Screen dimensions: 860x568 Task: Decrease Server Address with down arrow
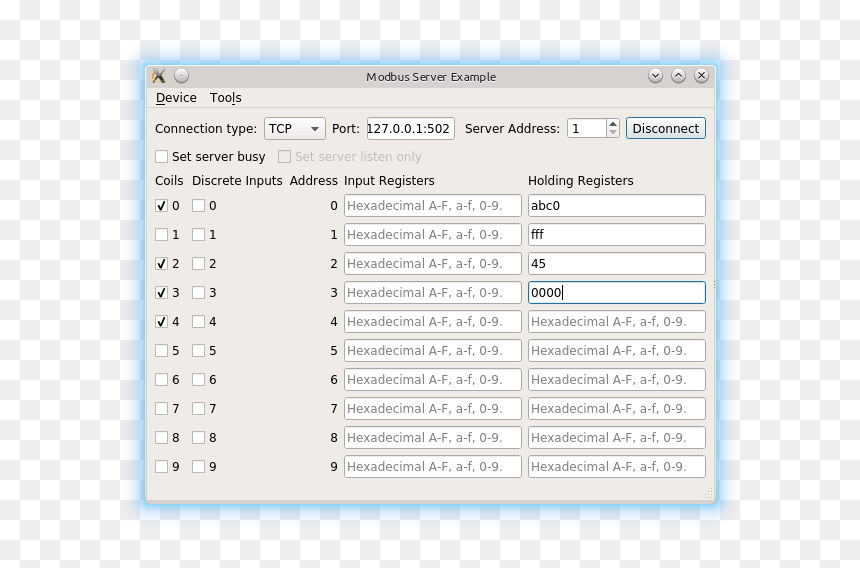tap(613, 133)
